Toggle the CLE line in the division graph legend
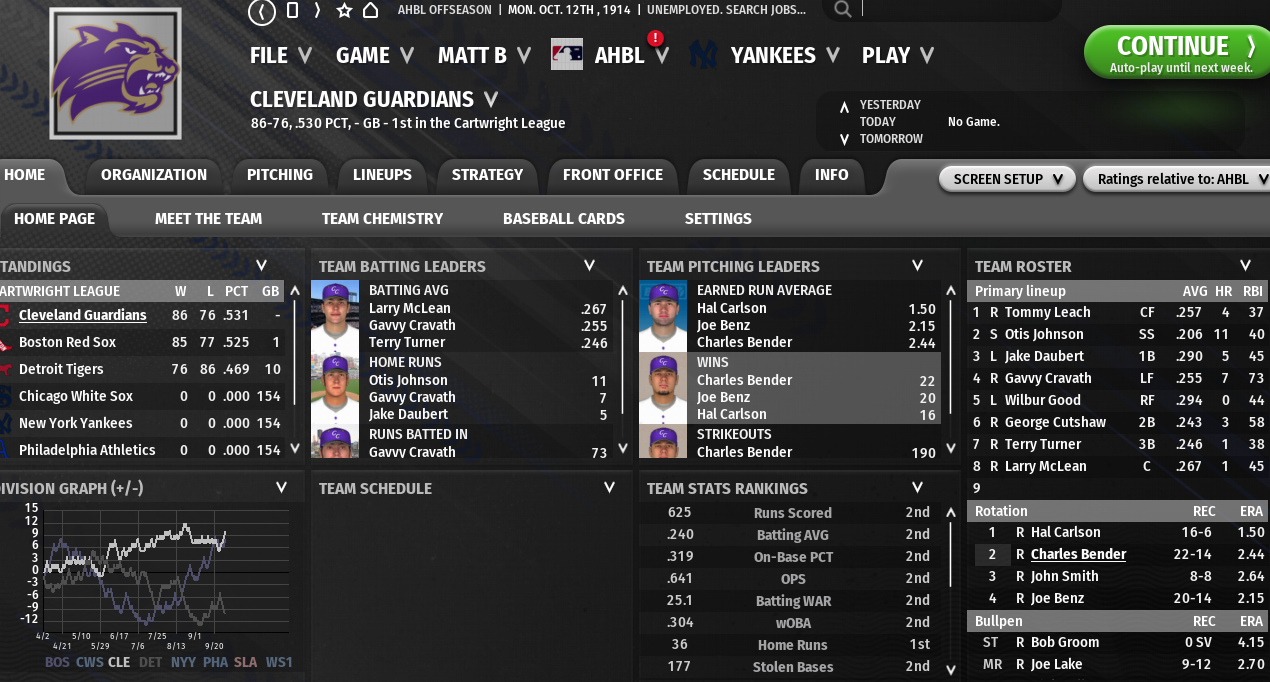This screenshot has height=682, width=1270. [119, 662]
